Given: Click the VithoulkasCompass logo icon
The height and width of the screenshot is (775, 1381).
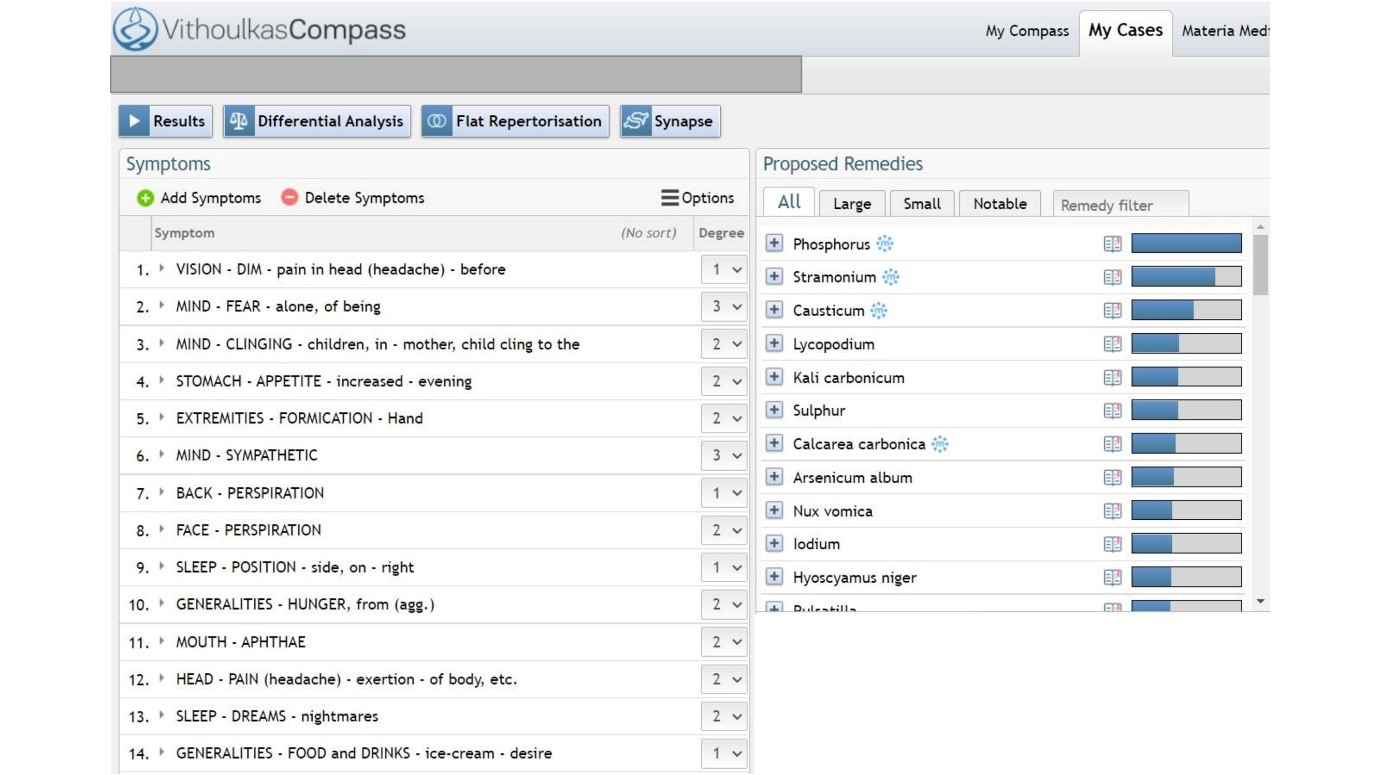Looking at the screenshot, I should tap(135, 29).
